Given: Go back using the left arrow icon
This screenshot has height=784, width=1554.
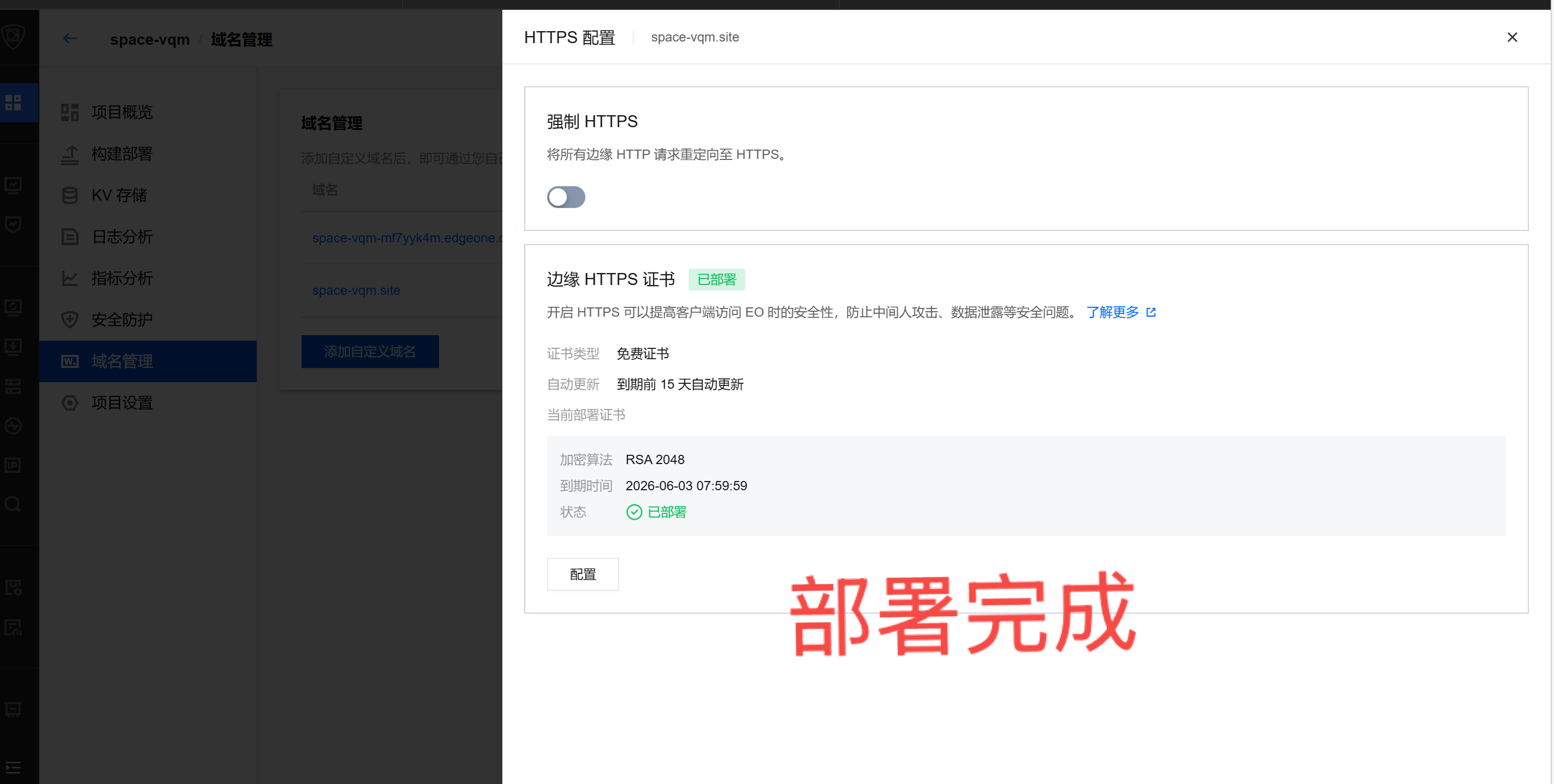Looking at the screenshot, I should coord(70,39).
